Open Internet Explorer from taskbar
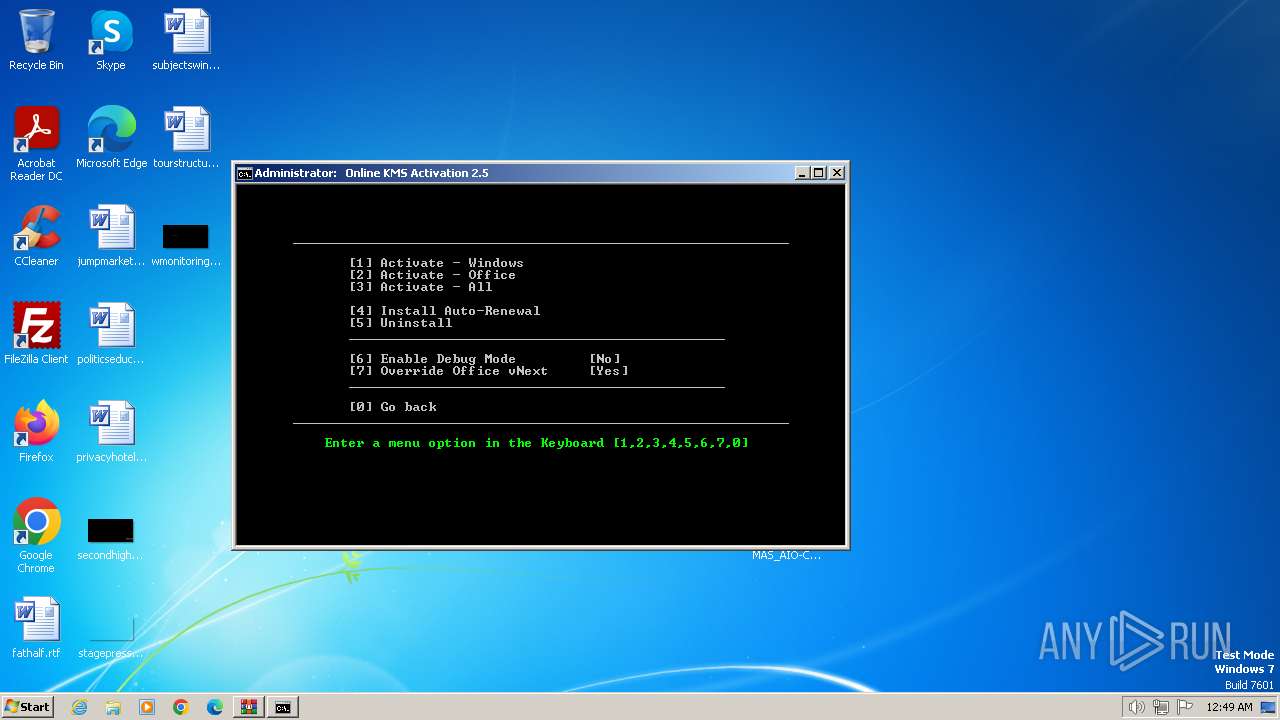Viewport: 1280px width, 720px height. click(x=79, y=707)
